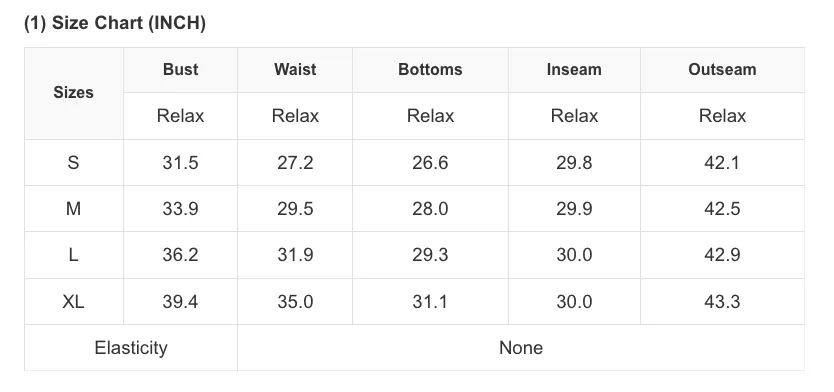Select waist value 29.5 for size M

pos(295,209)
